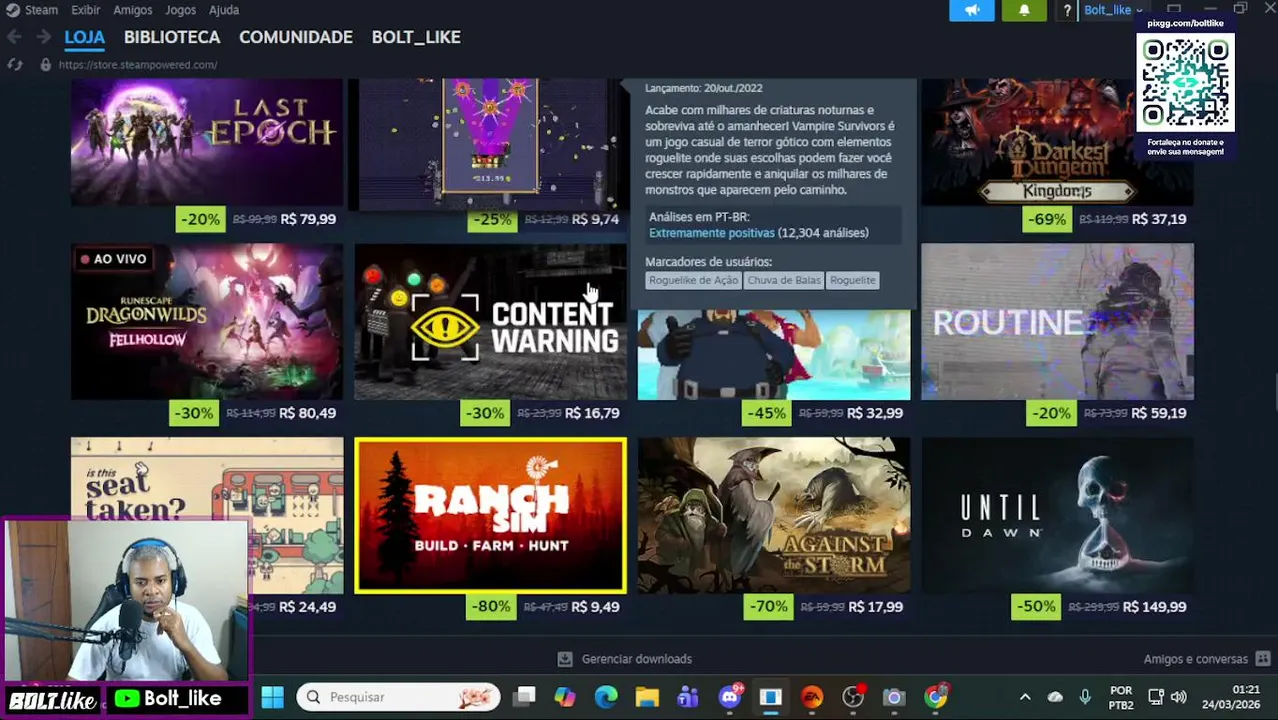Open the EA app from the taskbar
This screenshot has width=1278, height=720.
pos(812,697)
